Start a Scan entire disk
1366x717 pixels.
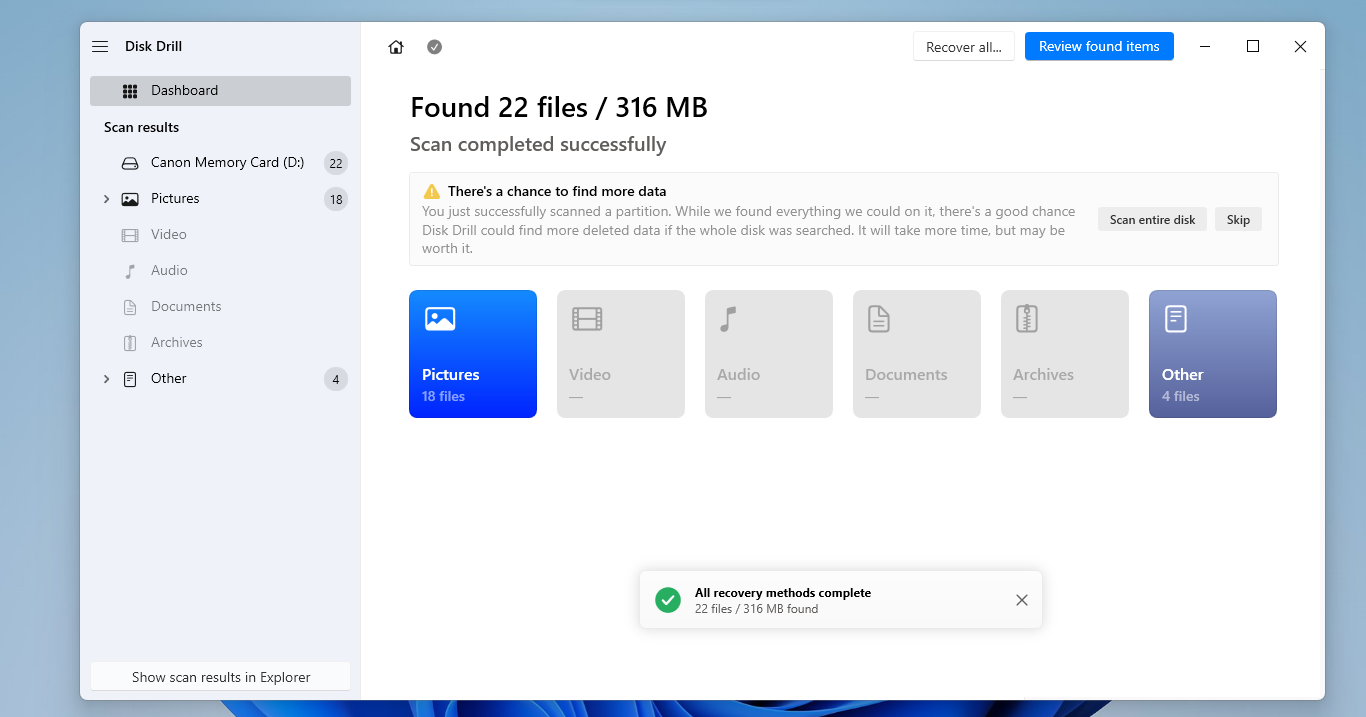point(1152,219)
